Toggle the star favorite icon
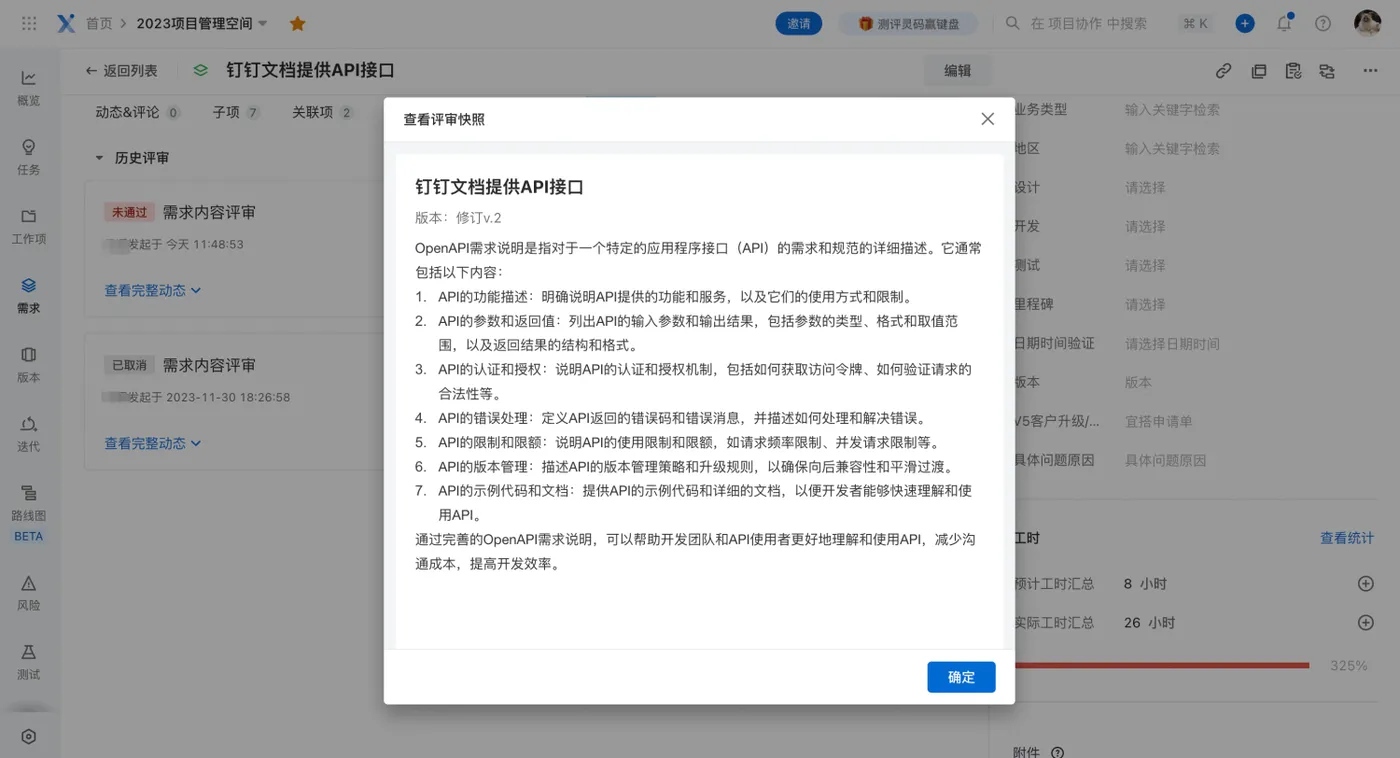 [x=297, y=23]
